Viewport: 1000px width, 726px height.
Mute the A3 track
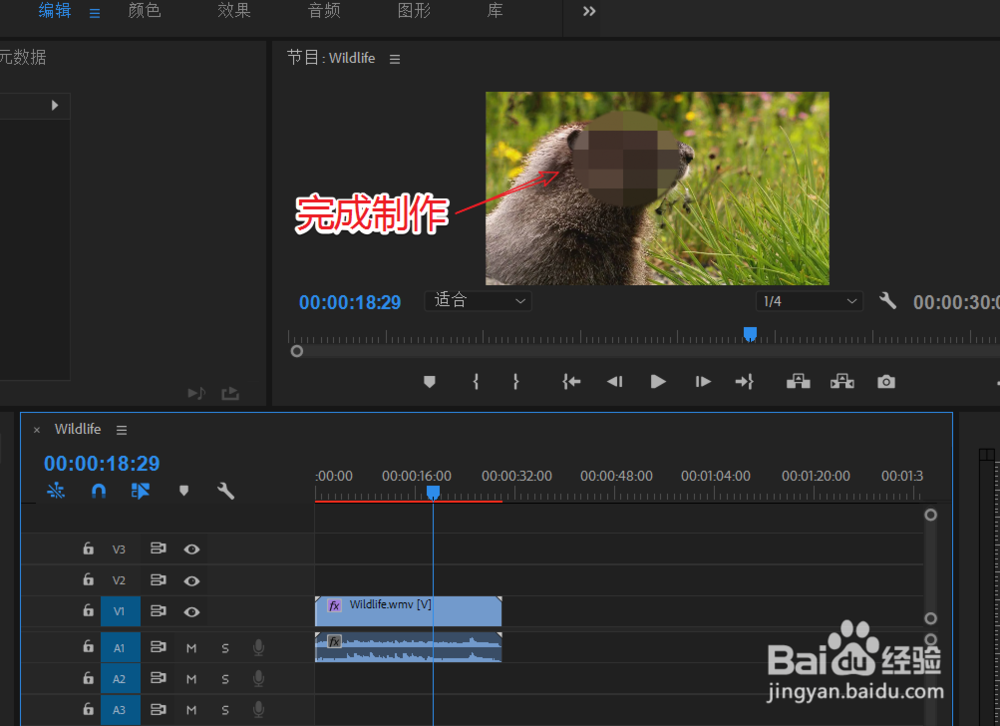(191, 710)
